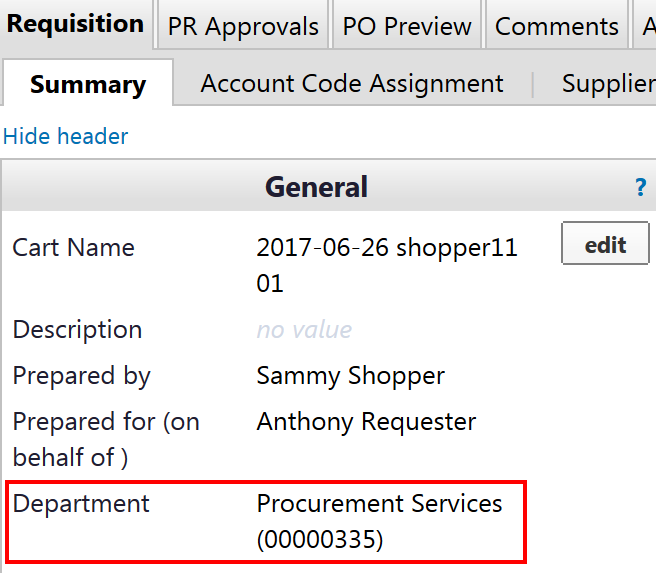This screenshot has height=573, width=656.
Task: Click the Department field label
Action: click(x=80, y=504)
